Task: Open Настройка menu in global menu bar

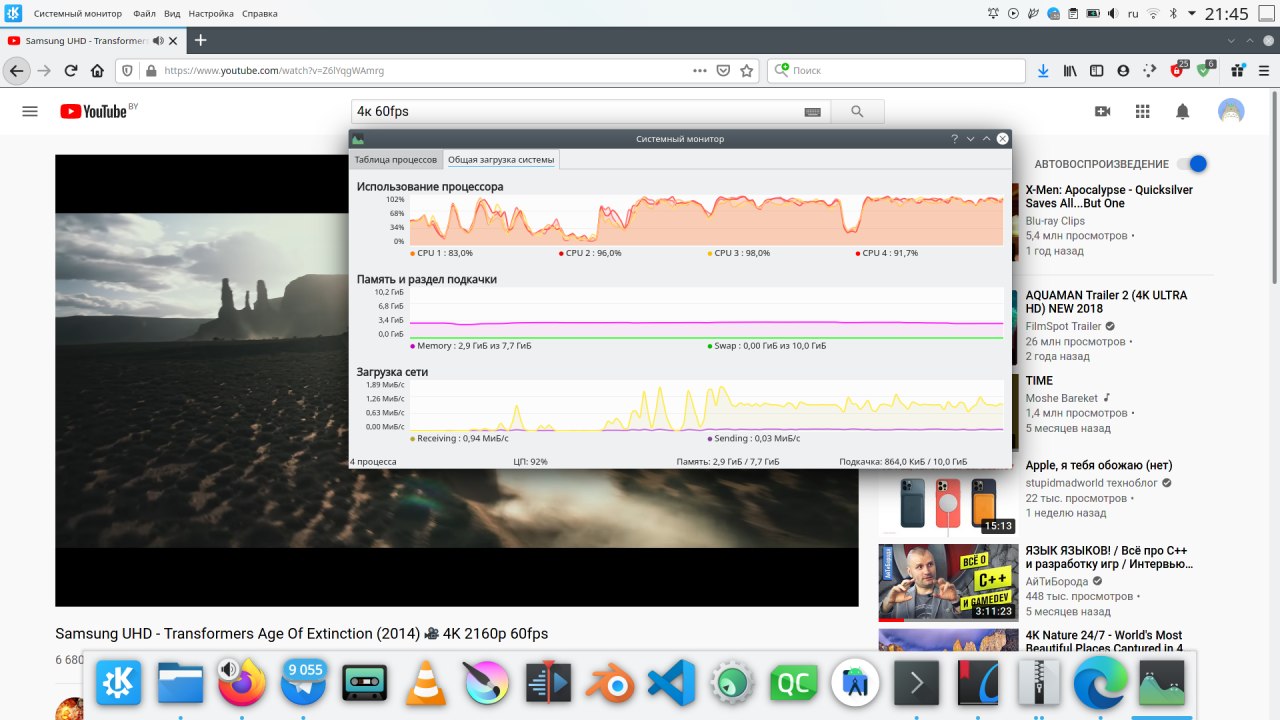Action: coord(211,14)
